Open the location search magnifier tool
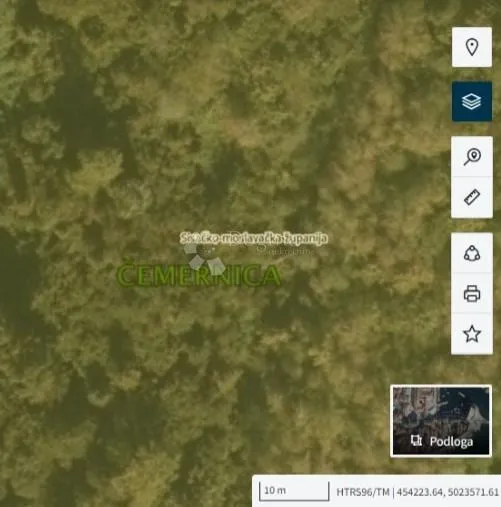Screen dimensions: 501x507 472,156
